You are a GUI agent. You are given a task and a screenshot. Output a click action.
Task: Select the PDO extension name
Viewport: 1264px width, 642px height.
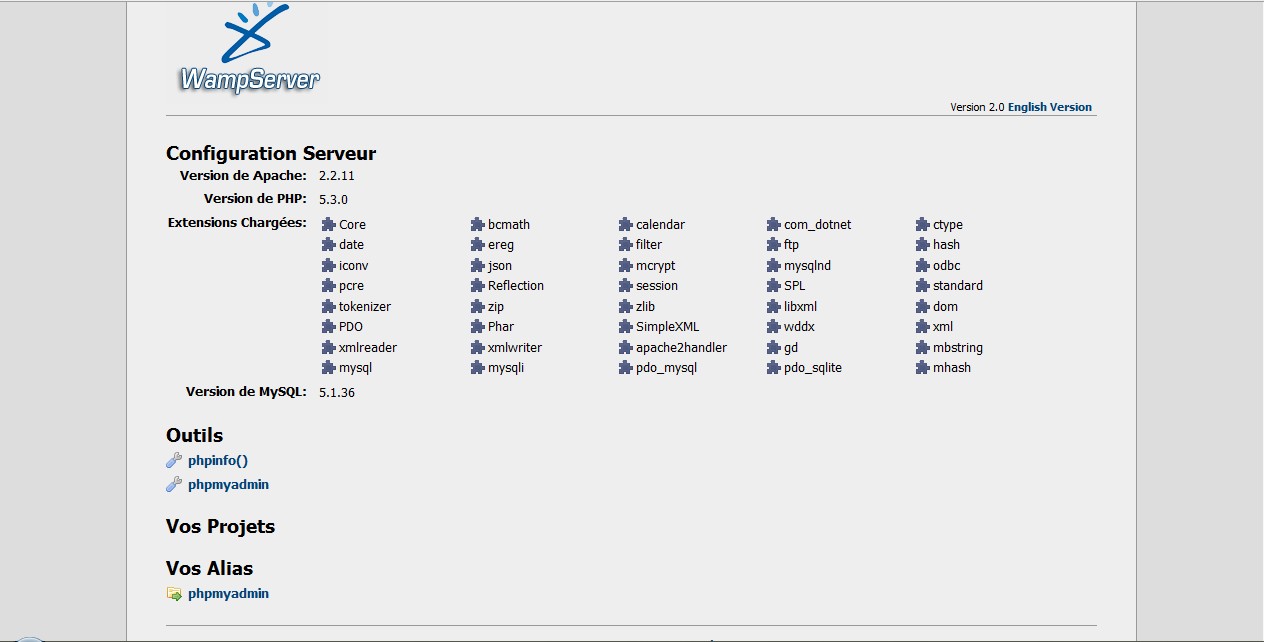coord(351,327)
